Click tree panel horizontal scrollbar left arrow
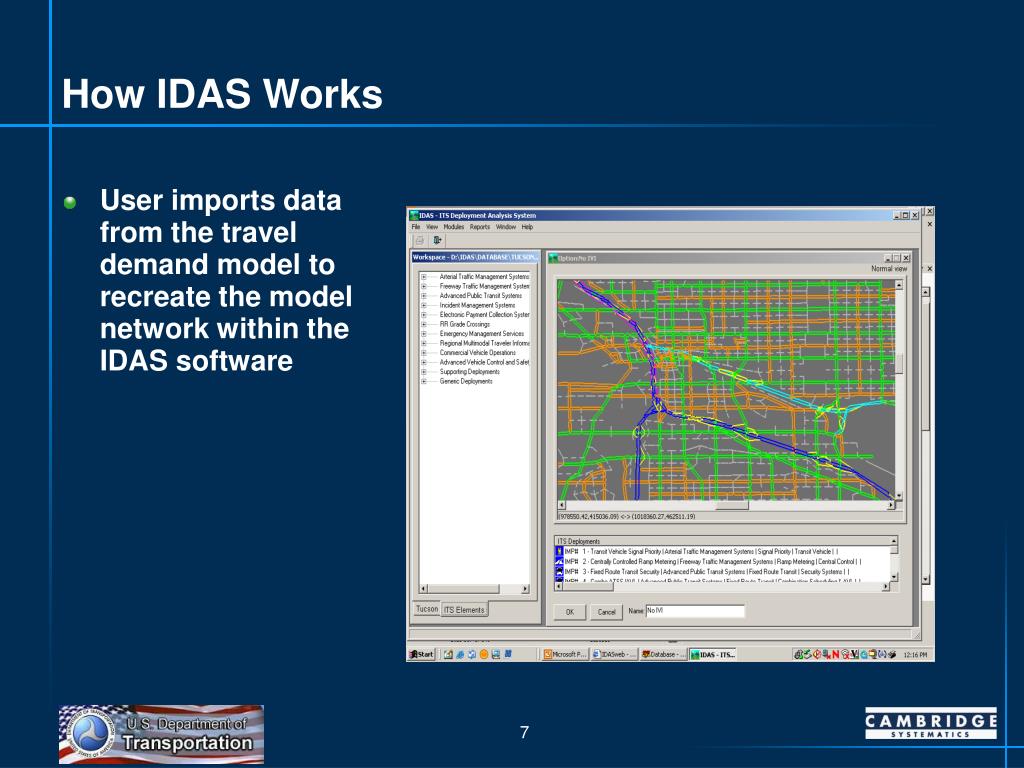The height and width of the screenshot is (768, 1024). [x=423, y=589]
